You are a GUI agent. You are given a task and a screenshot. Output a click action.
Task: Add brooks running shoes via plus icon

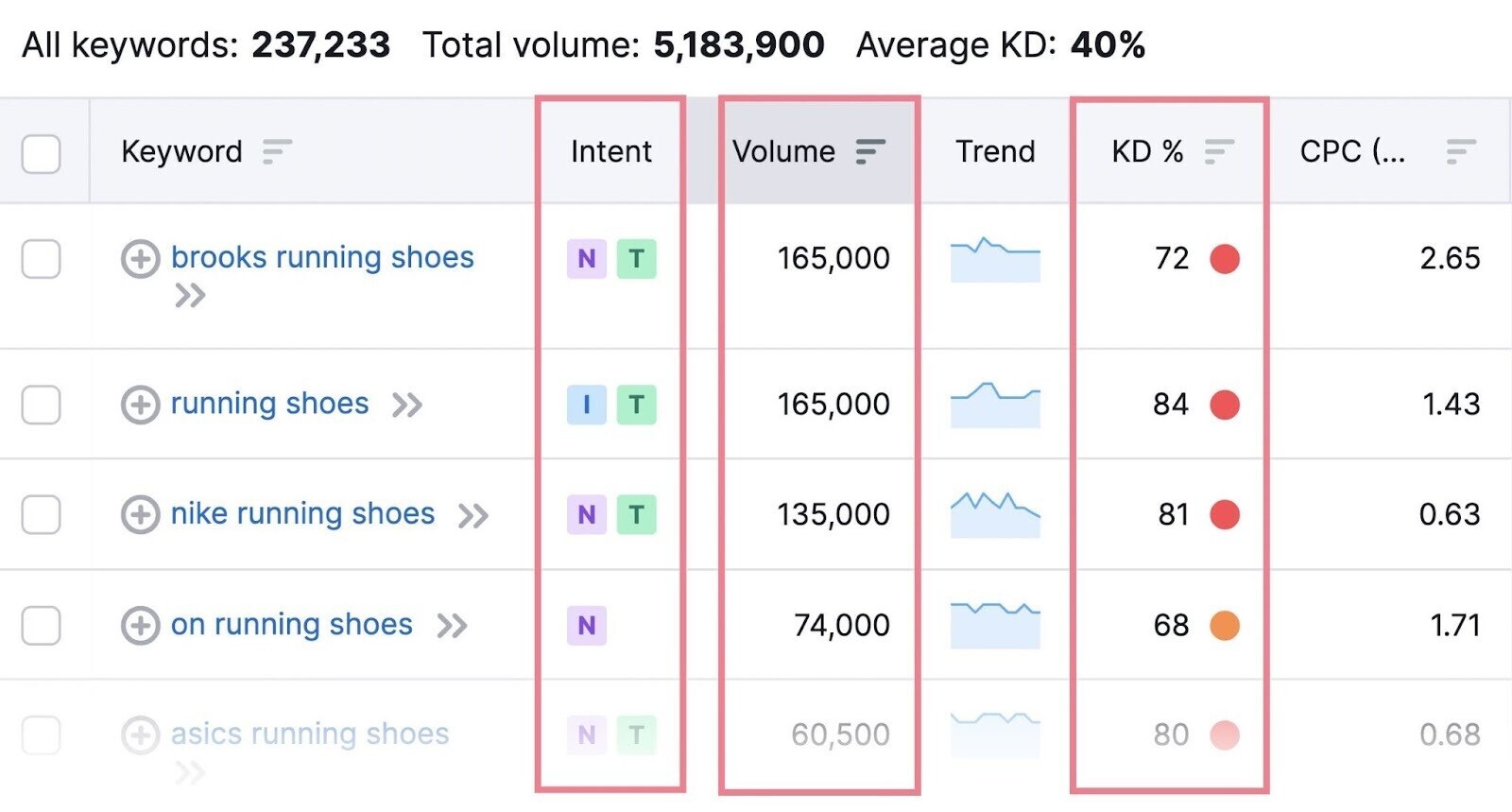[140, 259]
